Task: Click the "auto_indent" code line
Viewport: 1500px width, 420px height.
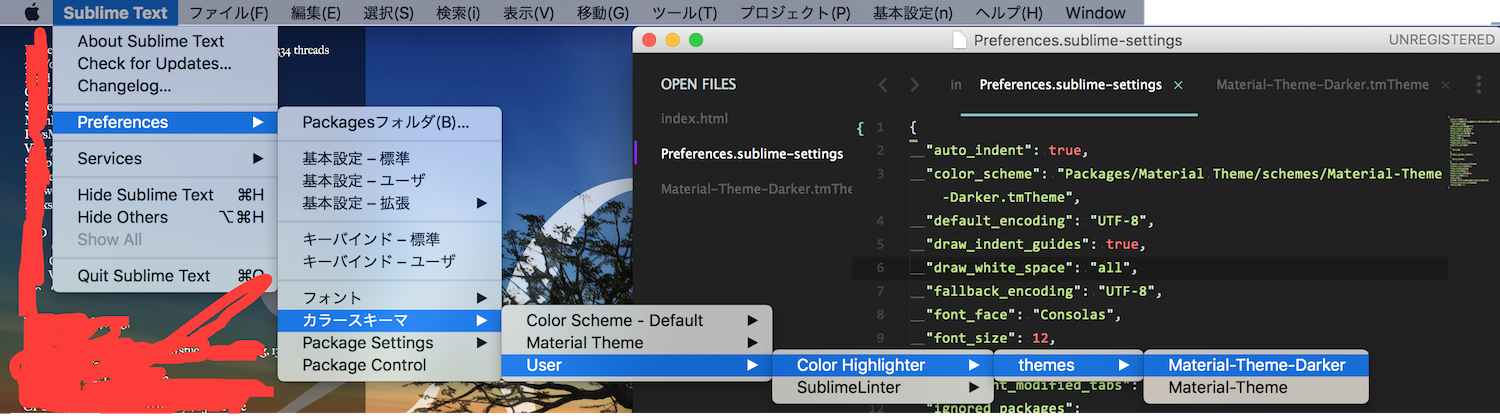Action: [999, 150]
